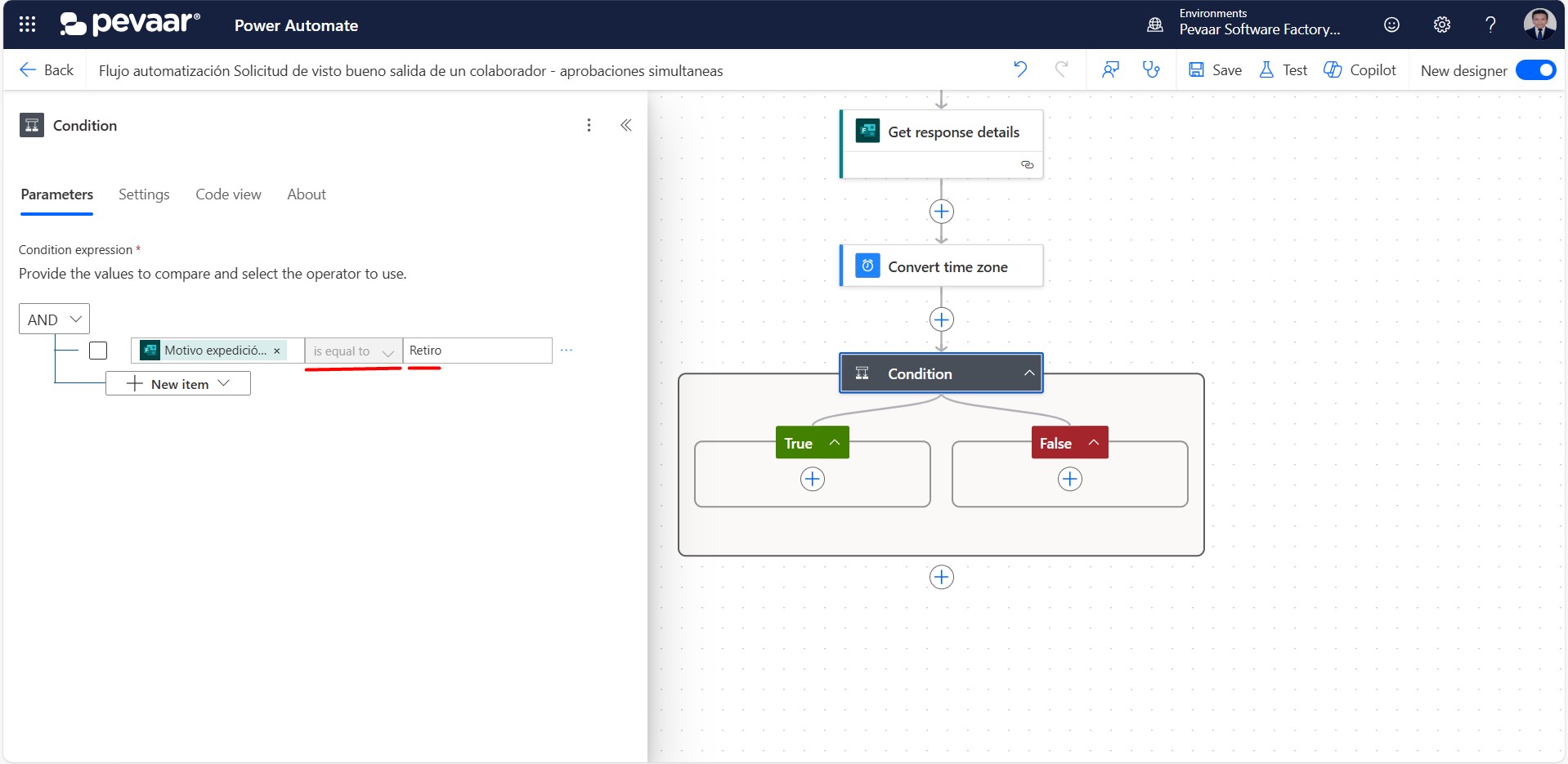Click the feedback person icon in toolbar
Image resolution: width=1568 pixels, height=764 pixels.
[1110, 69]
